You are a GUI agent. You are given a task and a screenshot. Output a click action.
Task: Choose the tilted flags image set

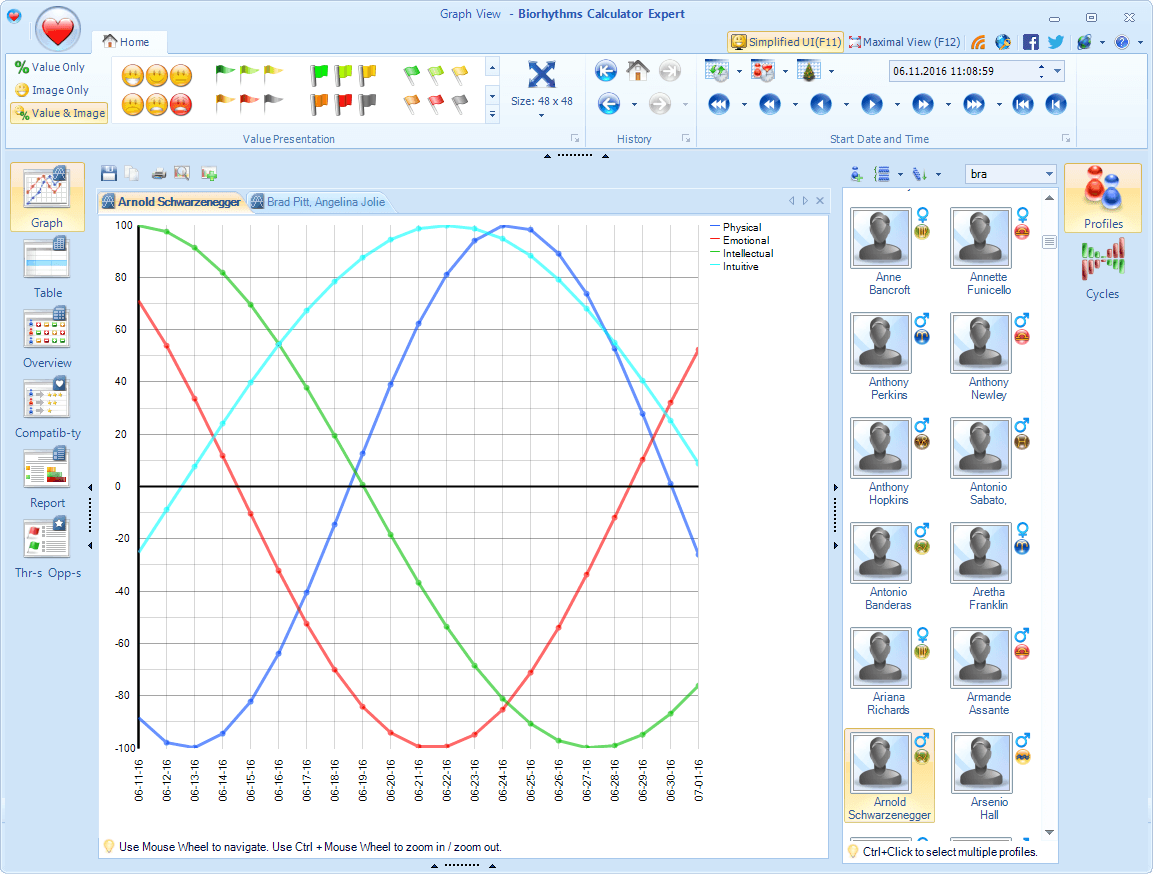[x=436, y=90]
